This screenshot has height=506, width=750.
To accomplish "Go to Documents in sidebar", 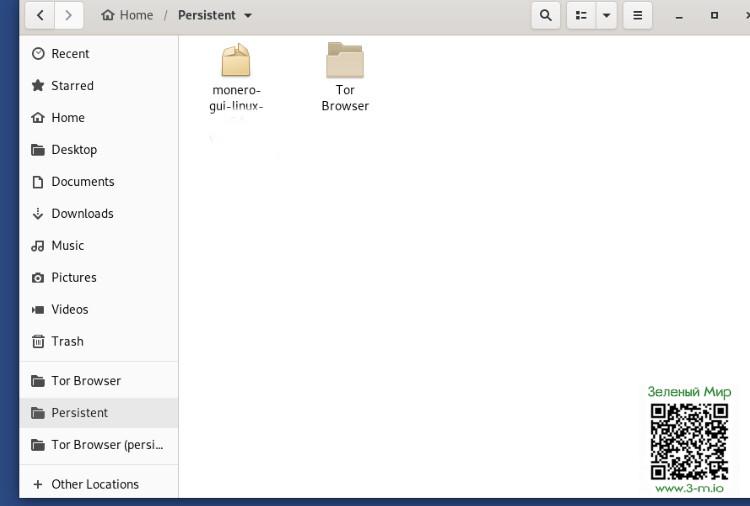I will click(x=82, y=182).
